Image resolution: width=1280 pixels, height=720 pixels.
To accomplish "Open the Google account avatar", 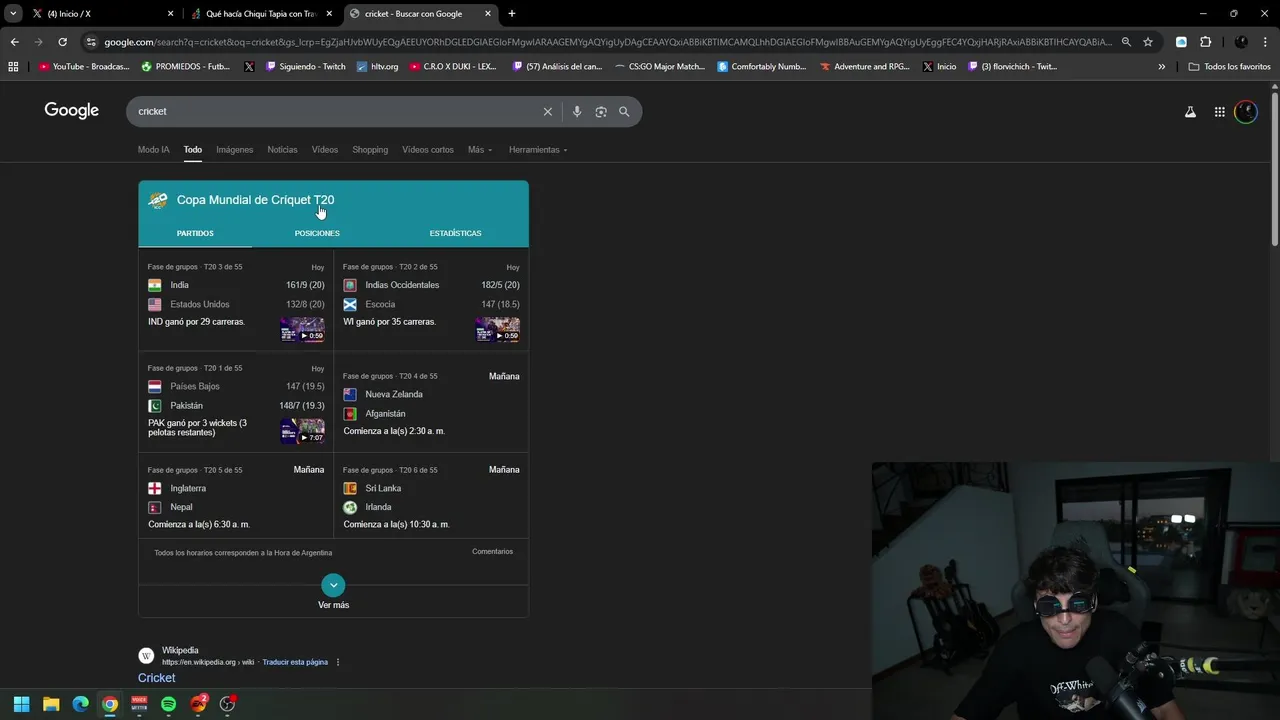I will pyautogui.click(x=1245, y=112).
